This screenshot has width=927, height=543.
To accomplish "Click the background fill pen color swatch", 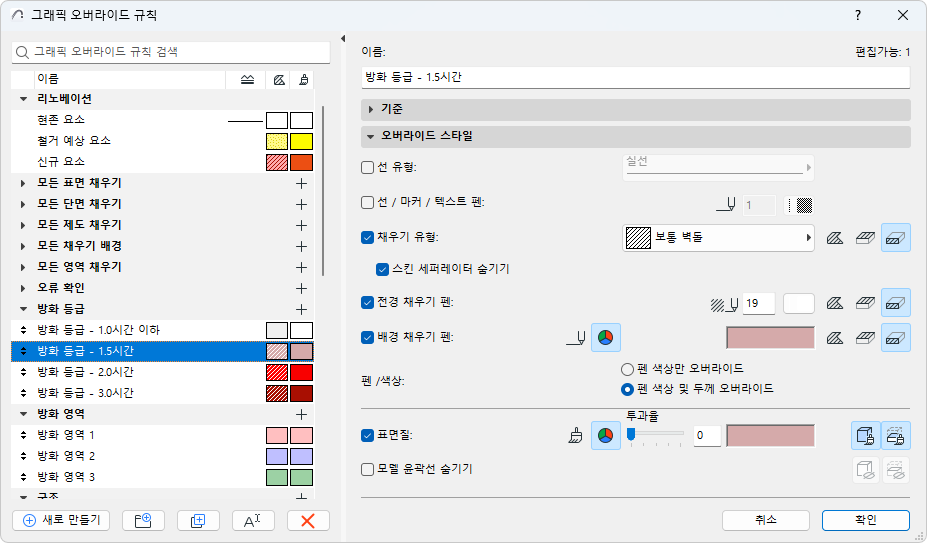I will tap(770, 338).
